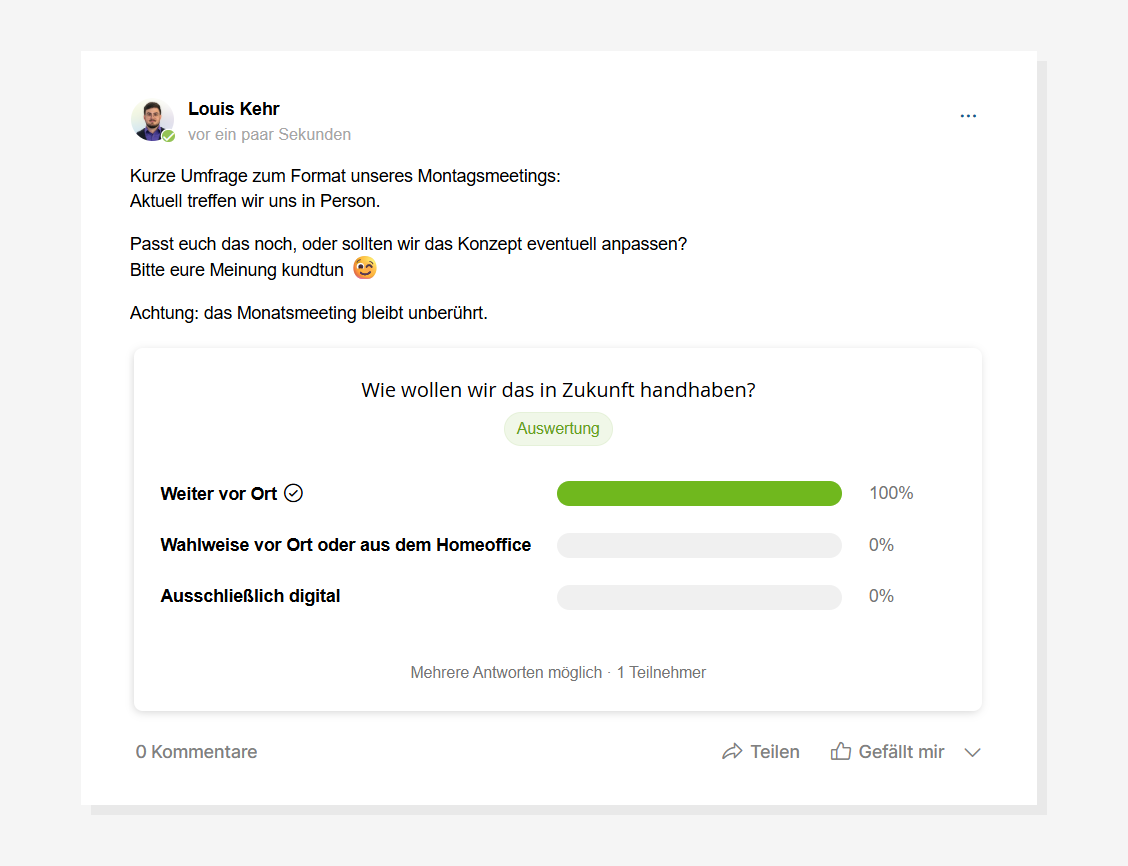
Task: Click the winking emoji in the post
Action: 365,268
